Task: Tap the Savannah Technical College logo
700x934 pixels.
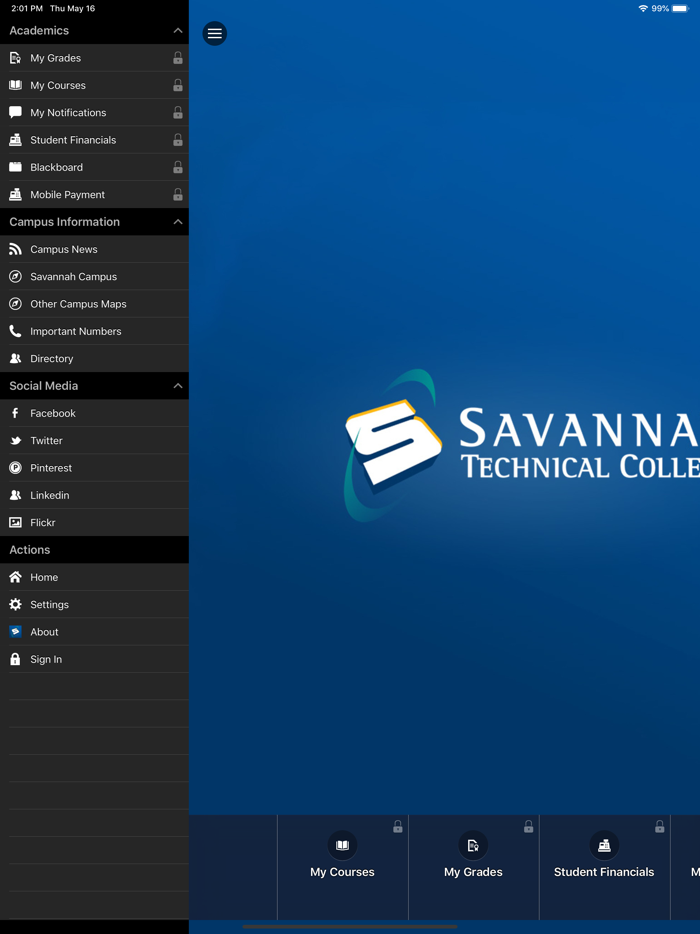Action: click(x=521, y=445)
